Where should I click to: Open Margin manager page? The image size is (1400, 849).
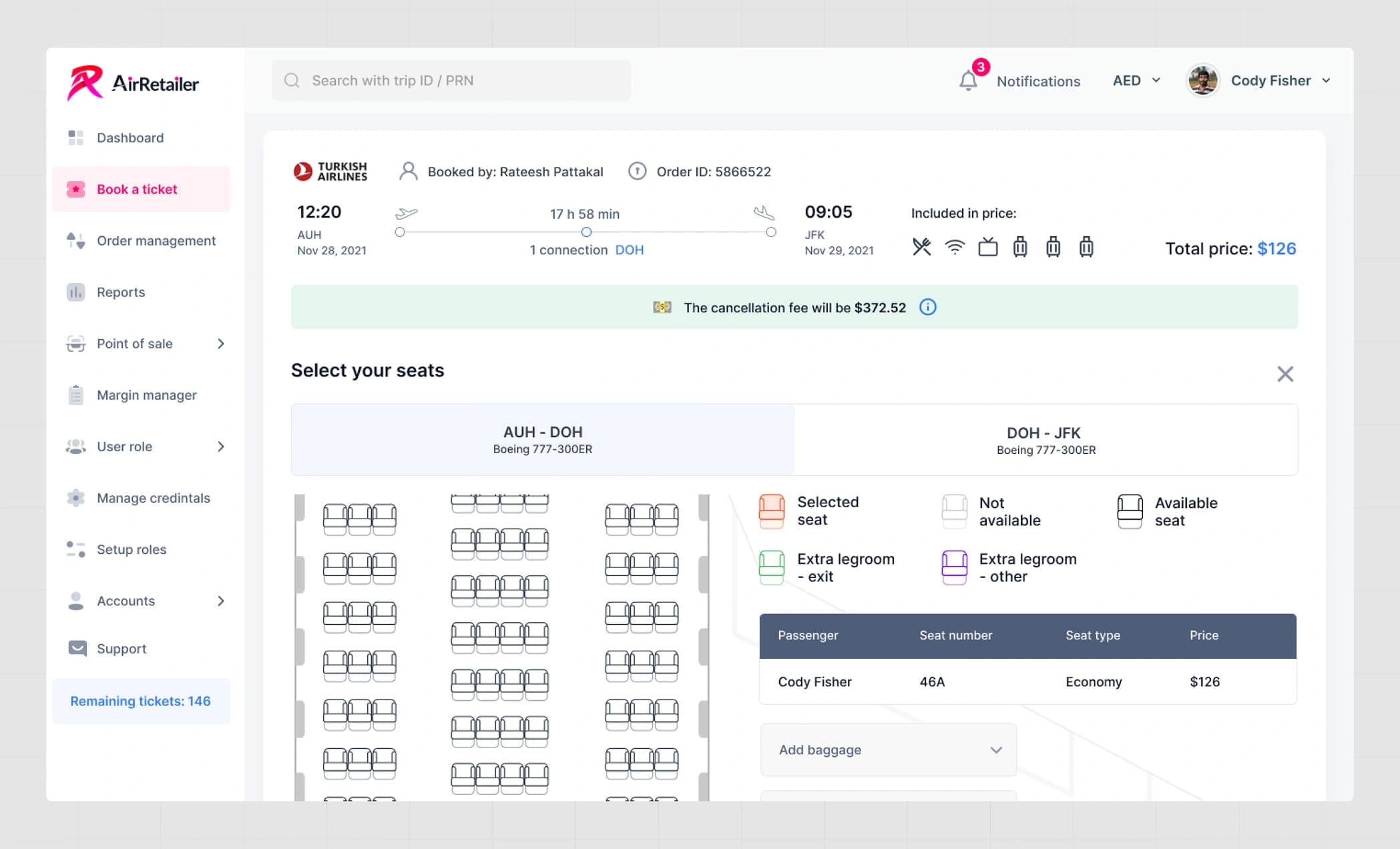141,394
